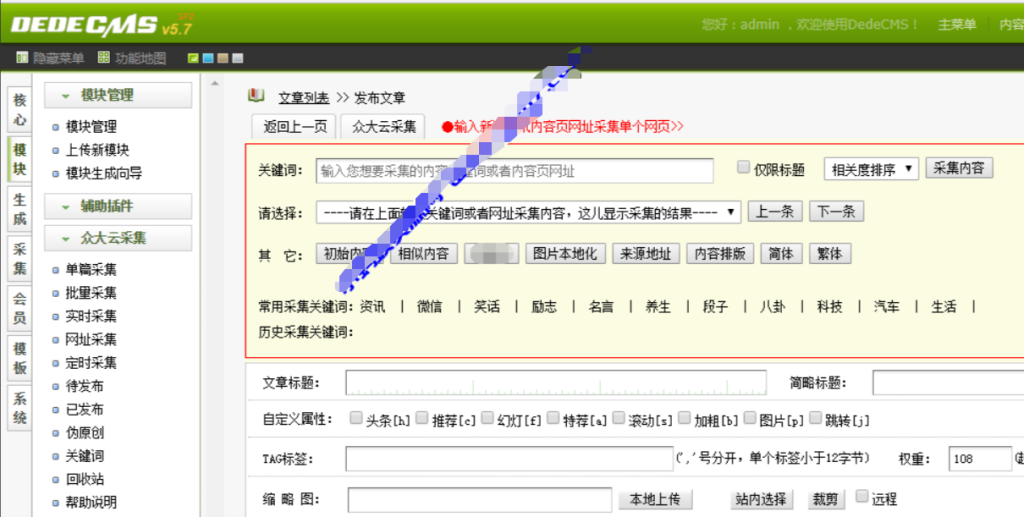1024x517 pixels.
Task: Open the 模块 sidebar tab
Action: (20, 159)
